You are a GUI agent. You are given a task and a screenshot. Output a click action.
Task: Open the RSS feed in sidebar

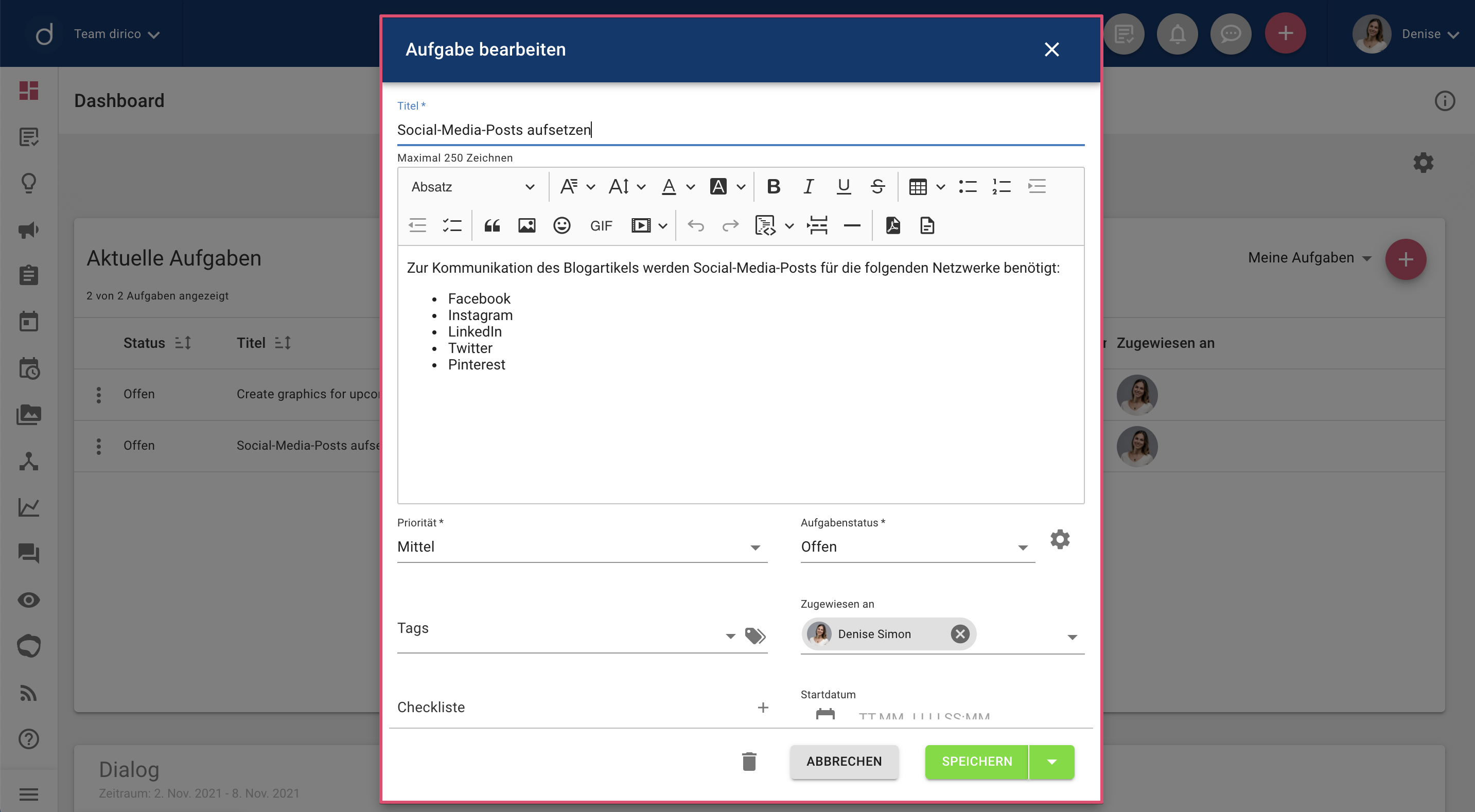pos(29,693)
